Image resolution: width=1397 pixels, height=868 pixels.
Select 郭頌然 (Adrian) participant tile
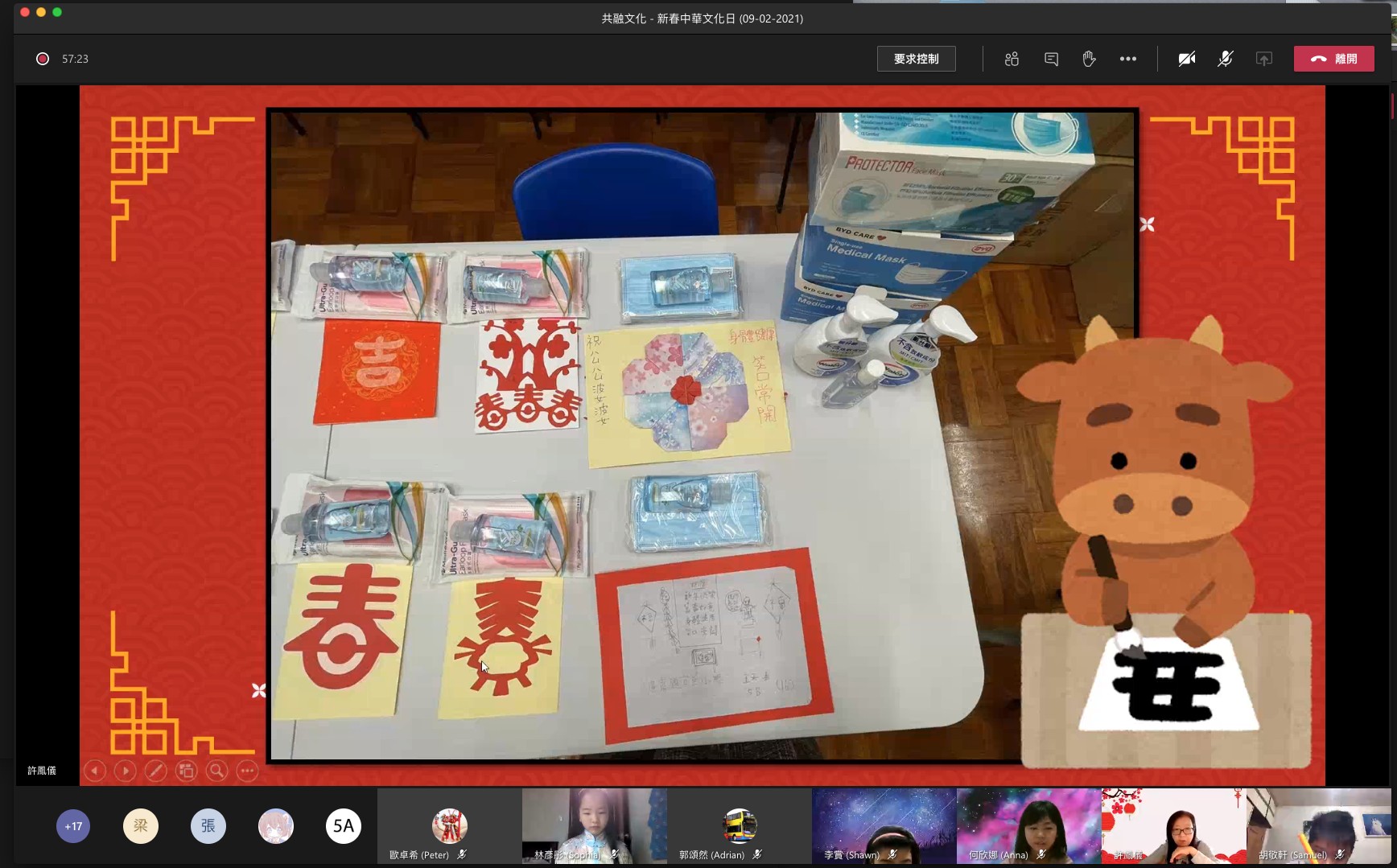[740, 826]
